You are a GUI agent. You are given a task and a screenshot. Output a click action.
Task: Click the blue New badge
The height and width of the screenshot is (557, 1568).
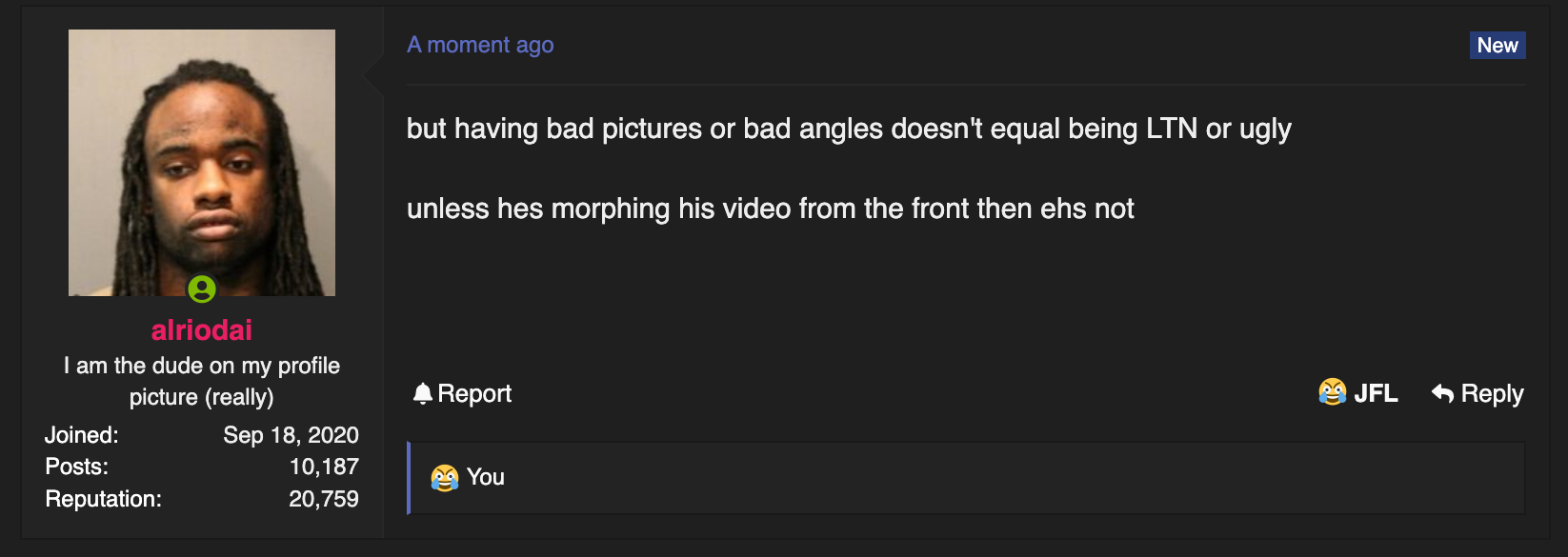pos(1498,46)
